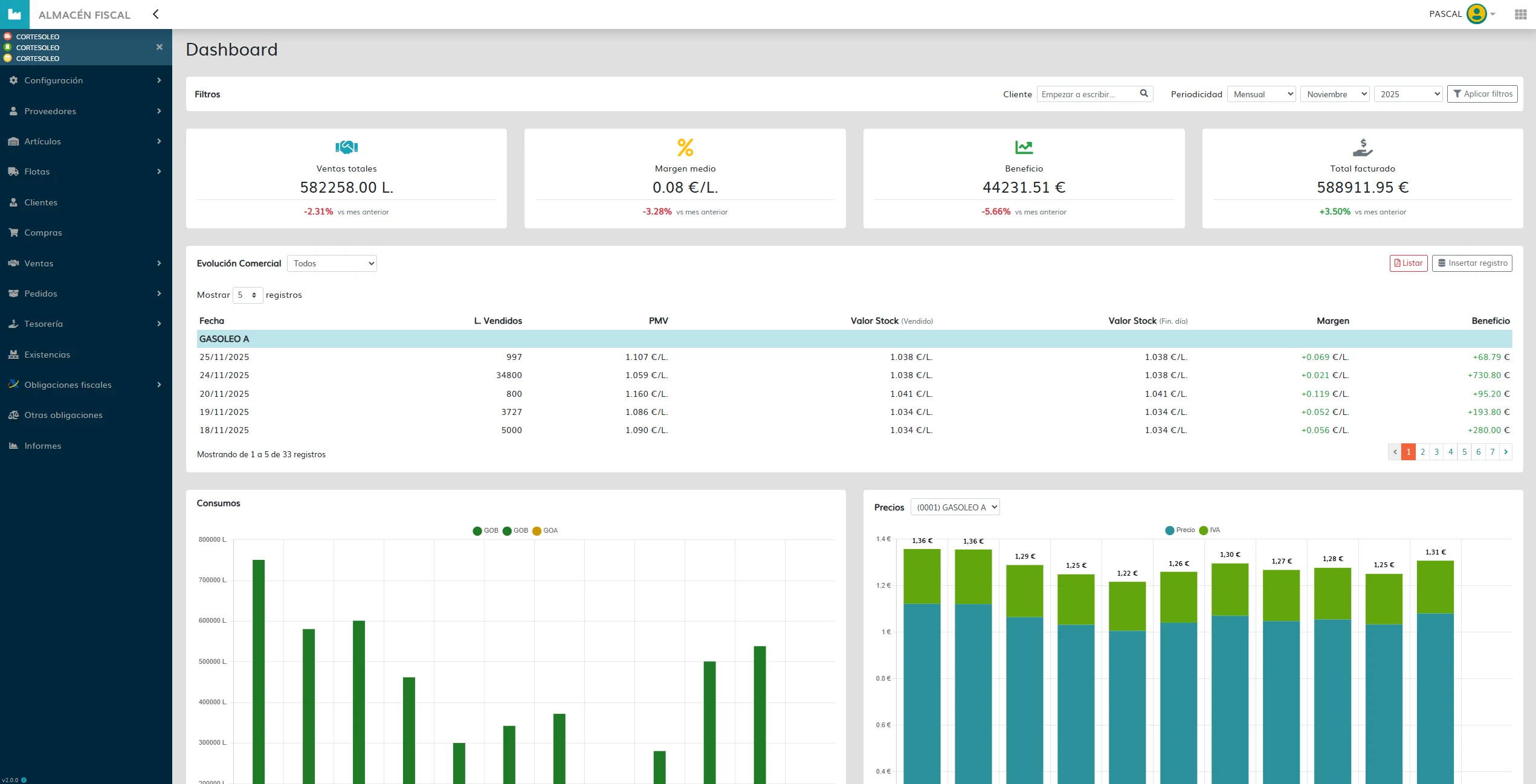The image size is (1536, 784).
Task: Click the Almacén Fiscal logo icon
Action: [15, 14]
